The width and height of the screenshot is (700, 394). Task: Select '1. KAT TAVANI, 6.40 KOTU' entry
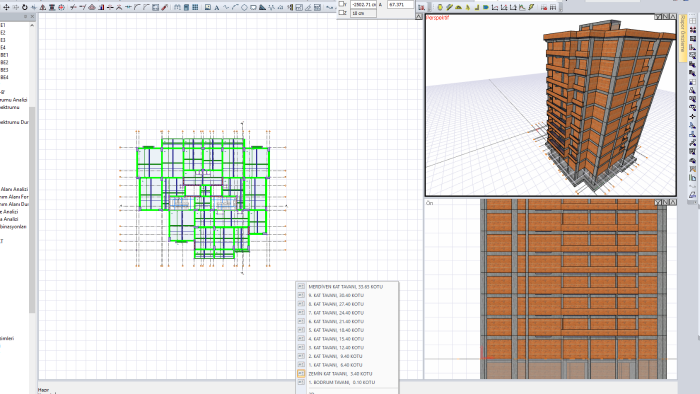(x=335, y=365)
